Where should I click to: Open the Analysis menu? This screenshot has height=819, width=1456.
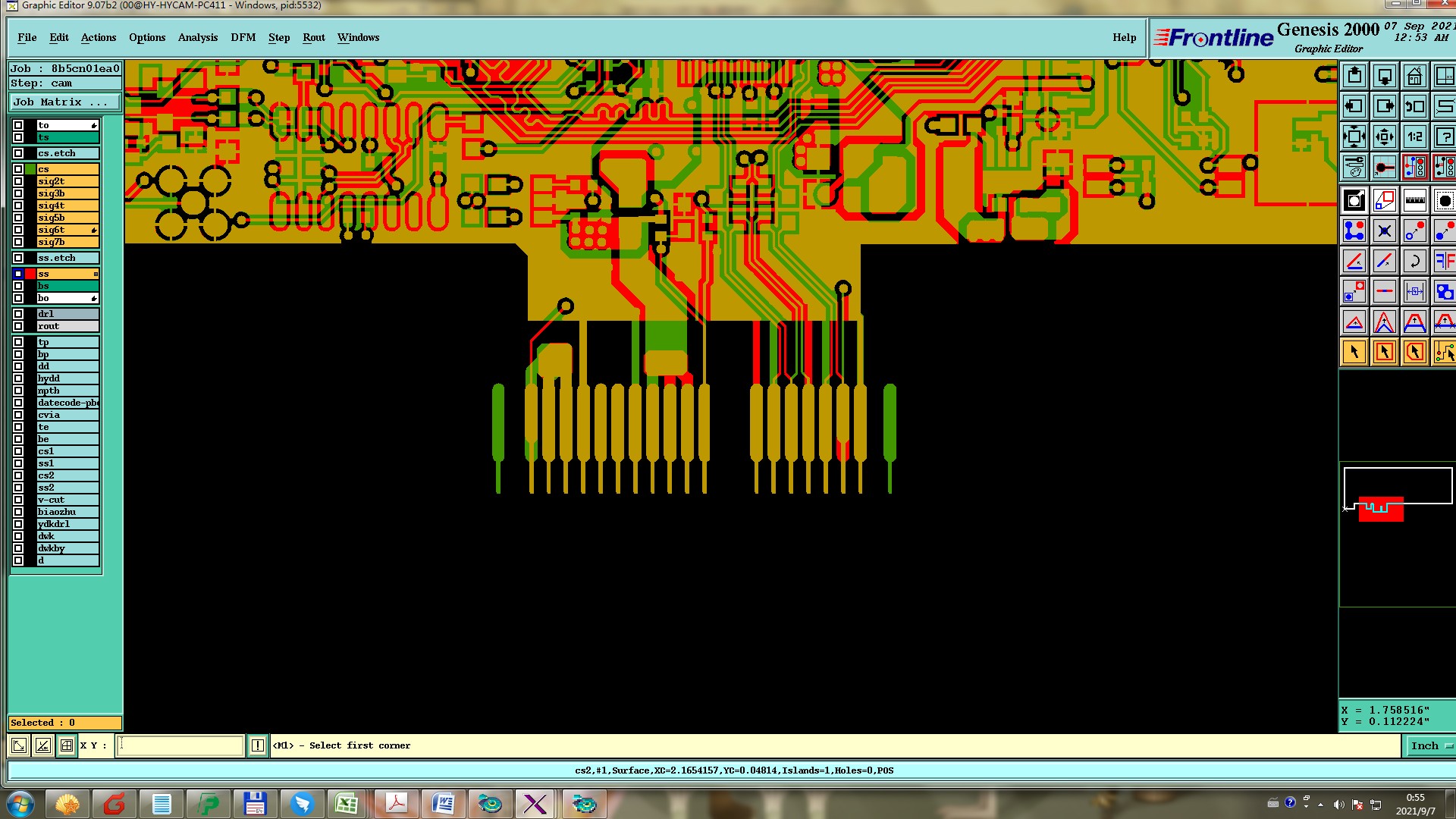click(x=197, y=37)
